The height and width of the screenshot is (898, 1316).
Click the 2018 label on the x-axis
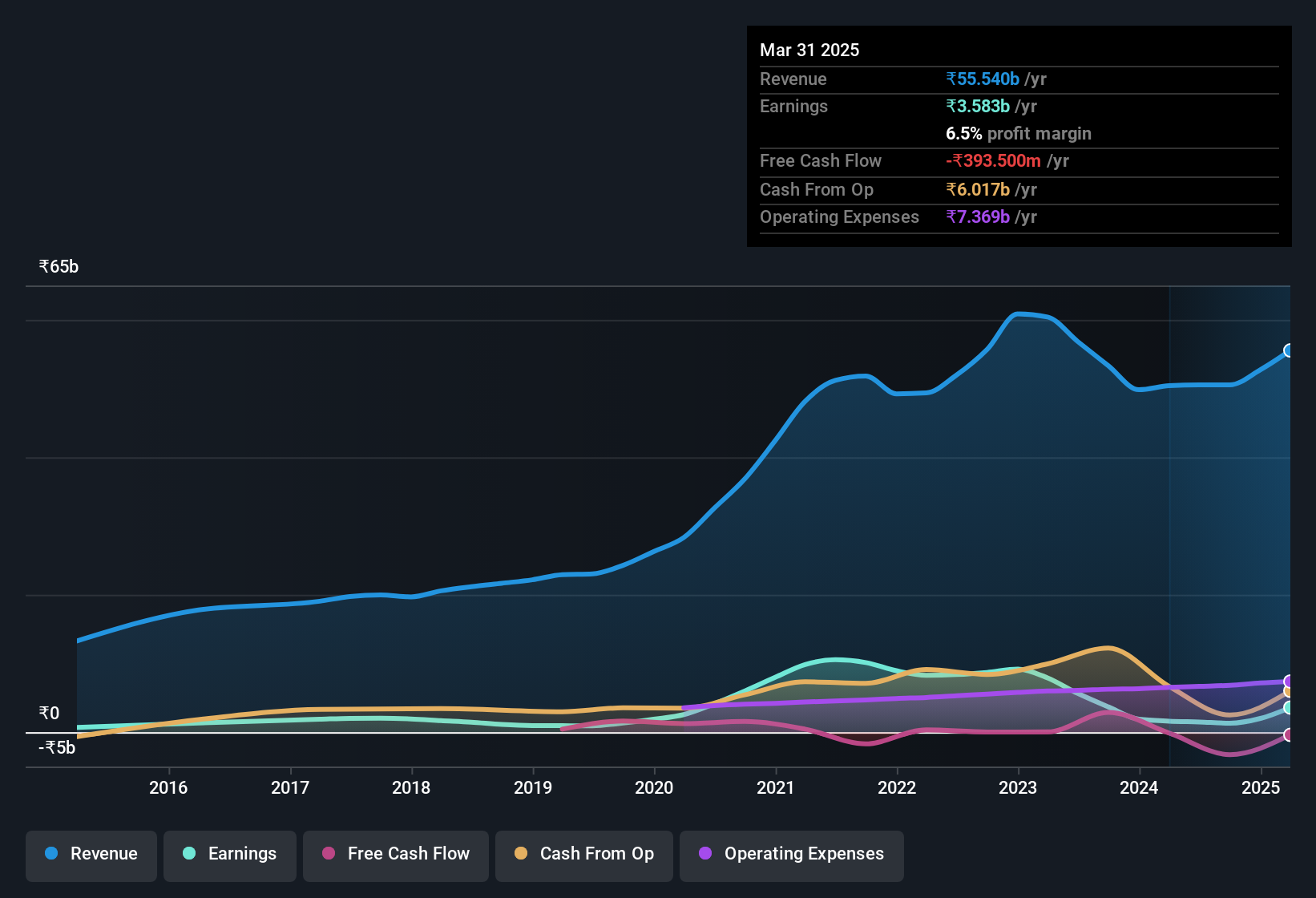pos(411,787)
